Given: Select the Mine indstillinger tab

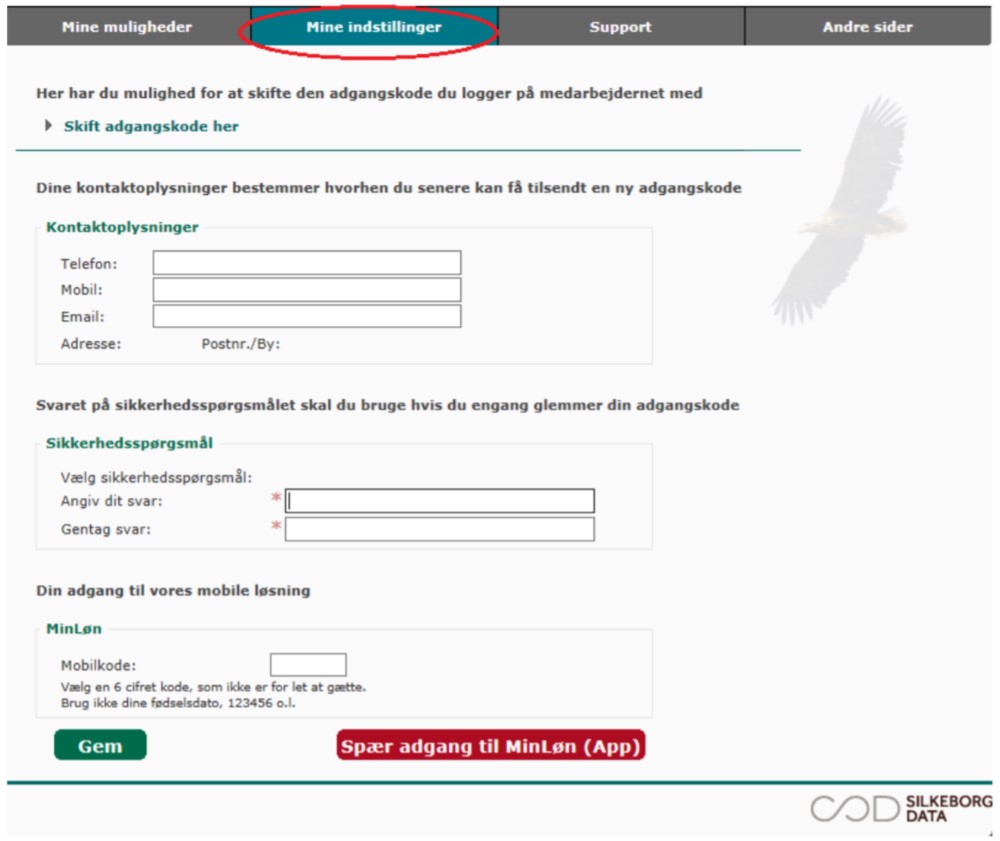Looking at the screenshot, I should coord(373,27).
